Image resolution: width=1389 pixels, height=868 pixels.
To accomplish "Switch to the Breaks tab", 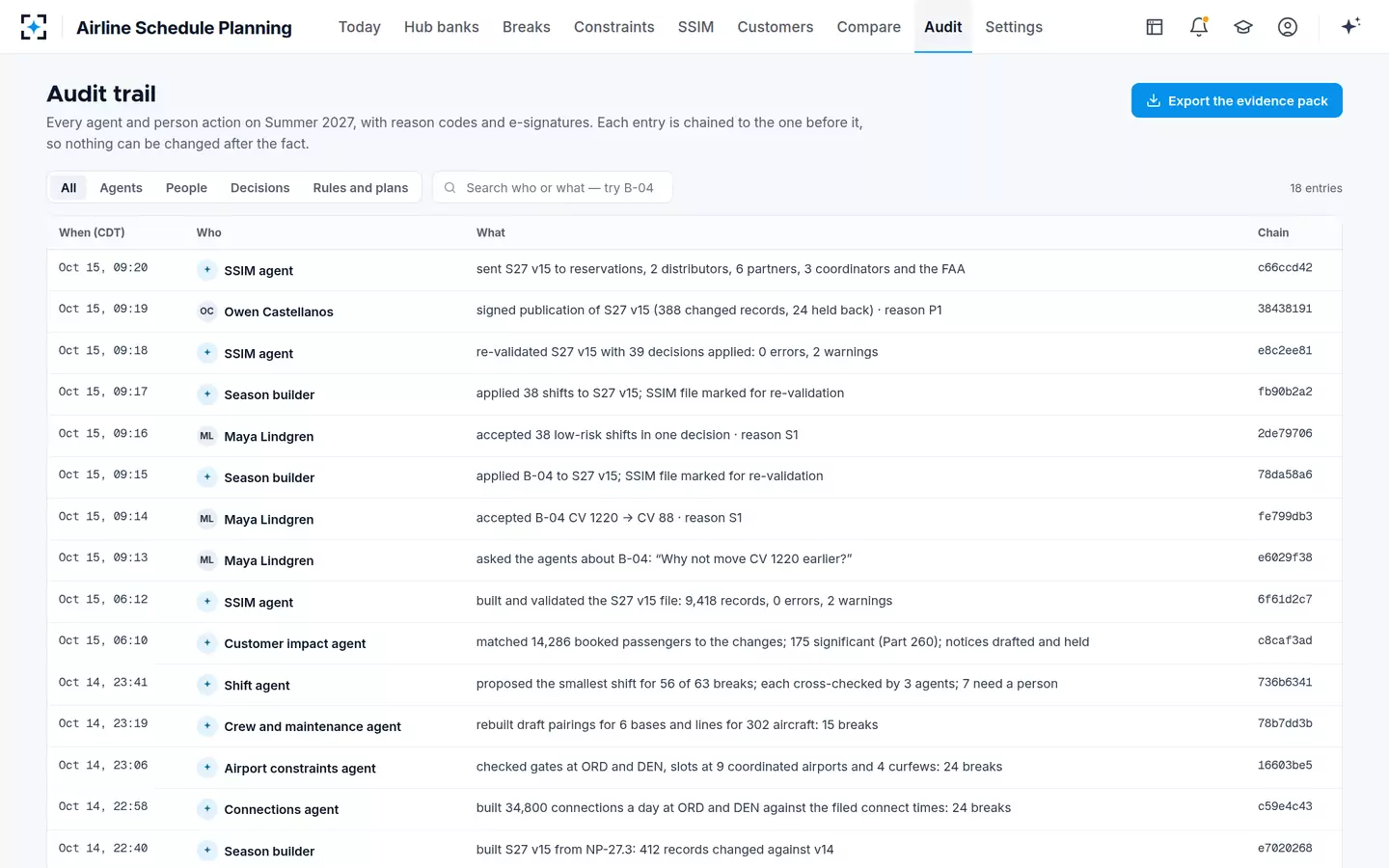I will 527,27.
